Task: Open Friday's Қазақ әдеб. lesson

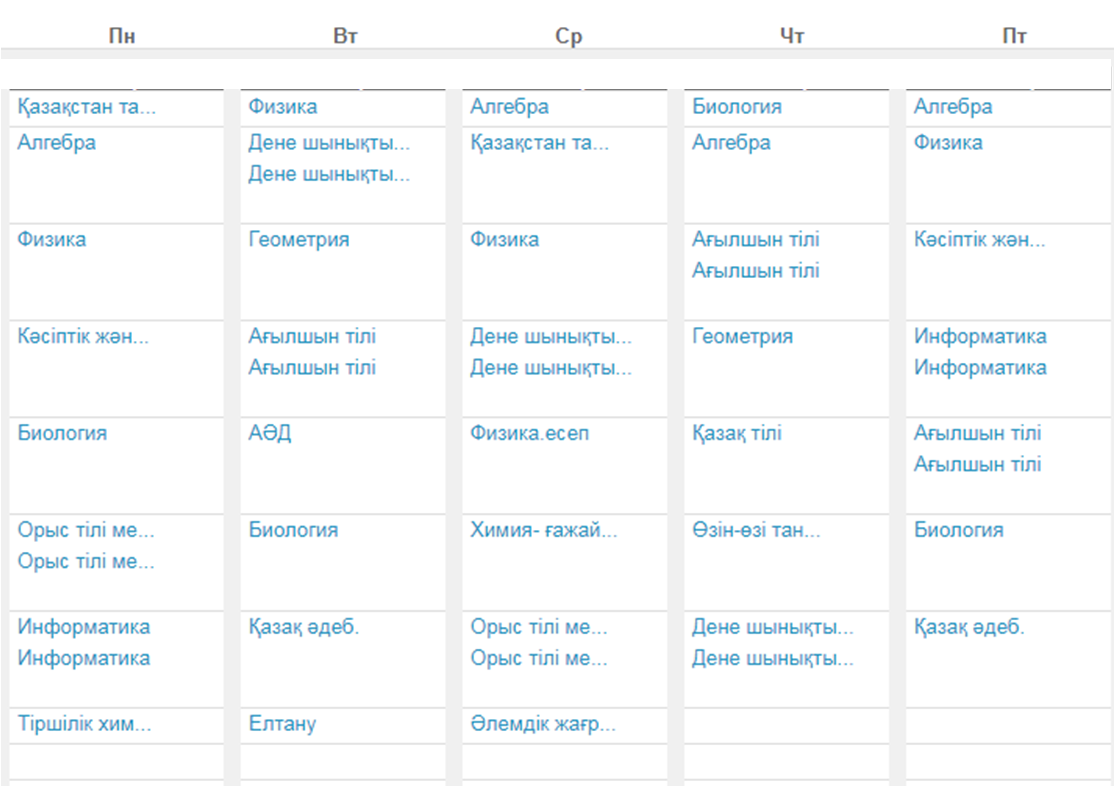Action: (969, 627)
